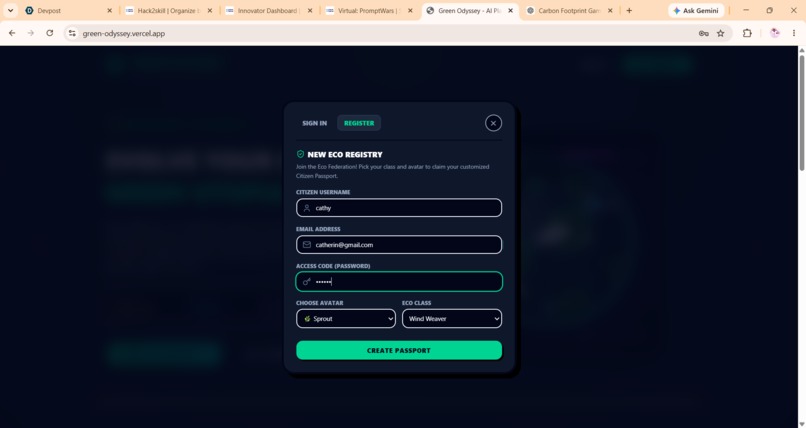Restore down the Chrome window
Screen dimensions: 806x428
(x=770, y=11)
